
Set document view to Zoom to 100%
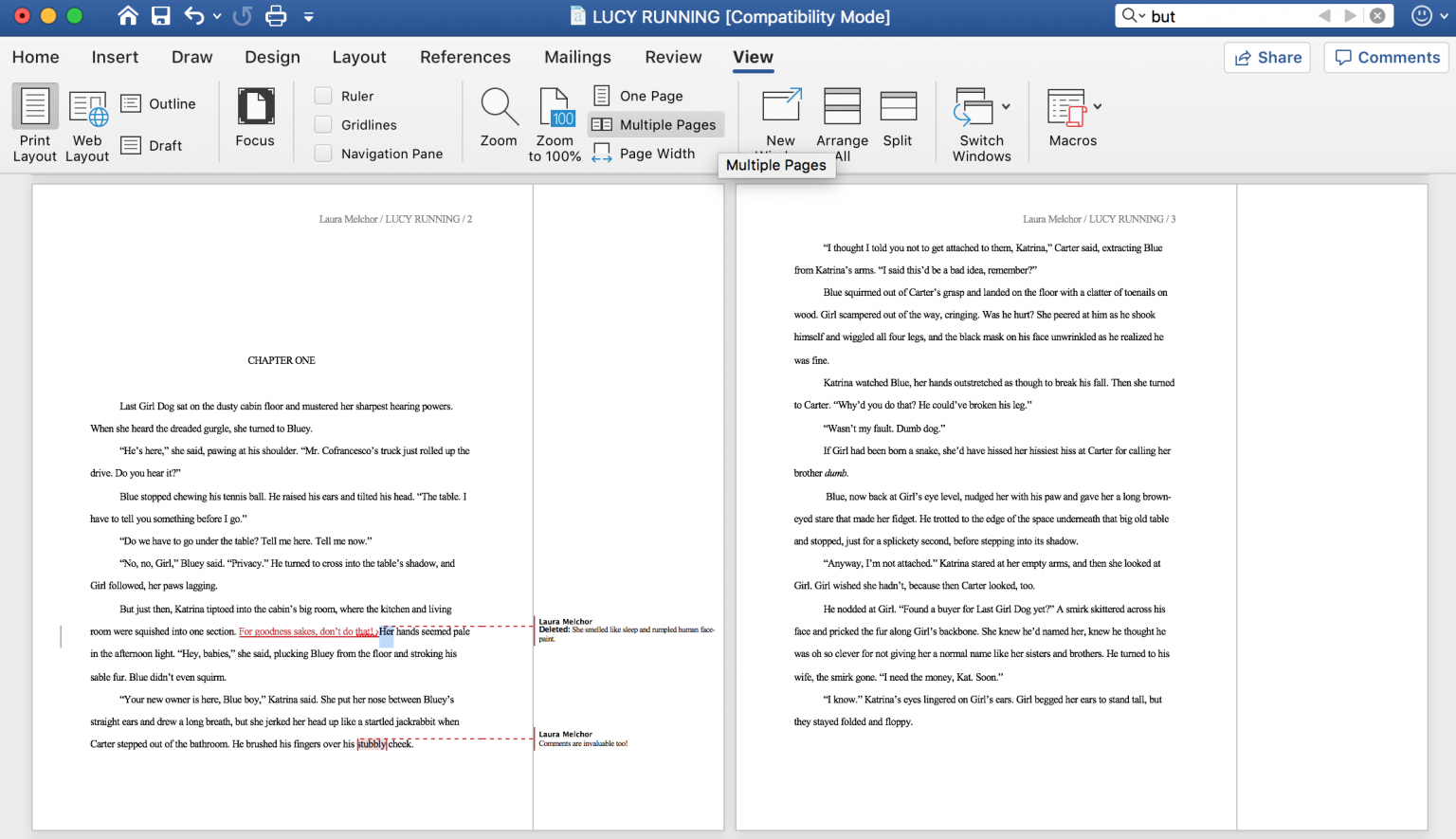coord(555,121)
